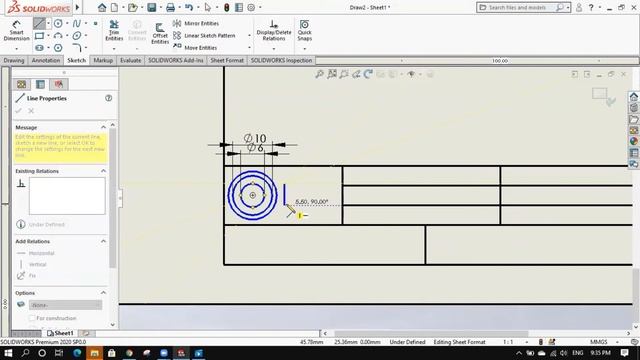Open the Options gear icon
640x360 pixels.
tap(251, 7)
